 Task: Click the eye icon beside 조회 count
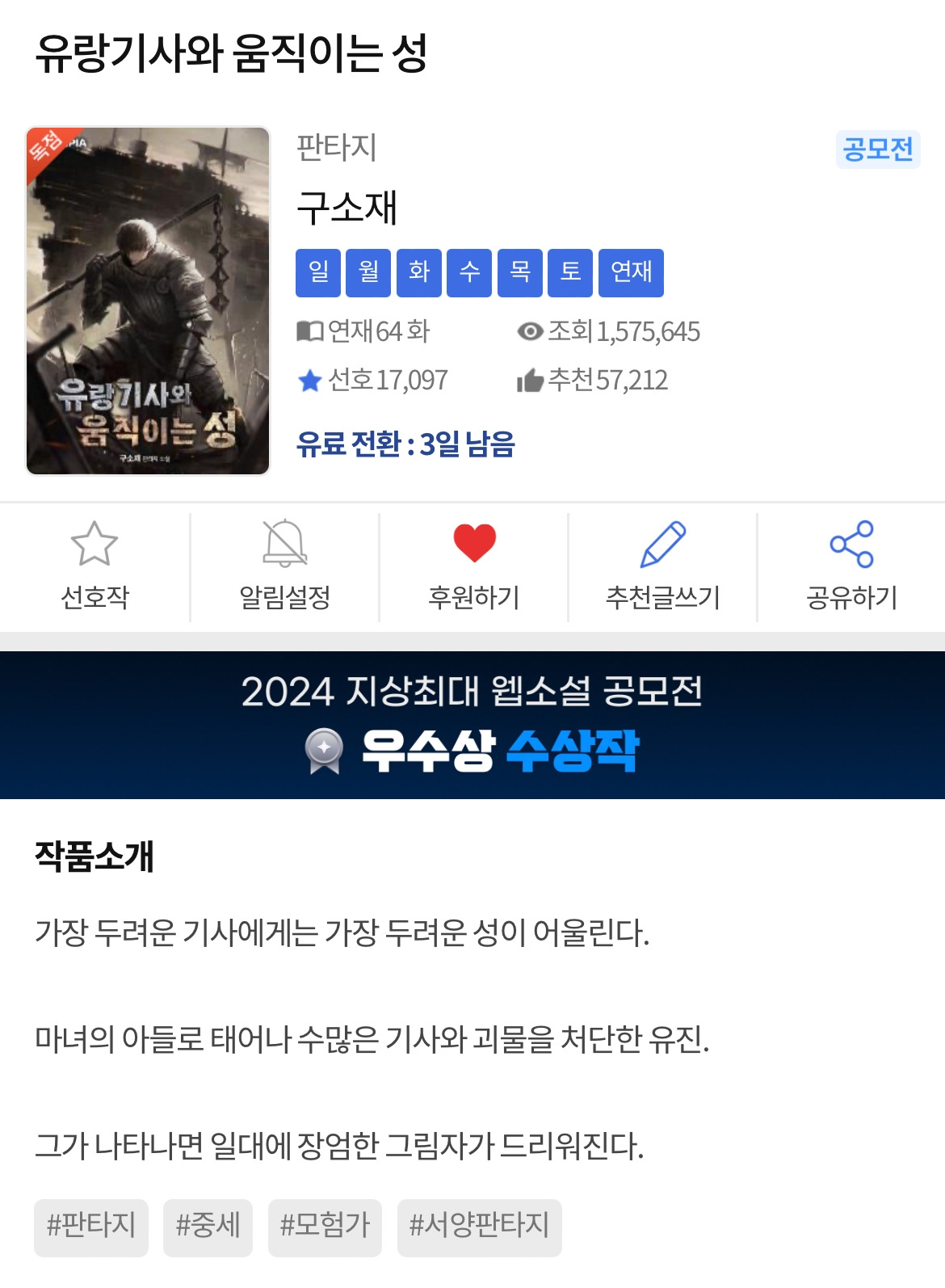530,331
